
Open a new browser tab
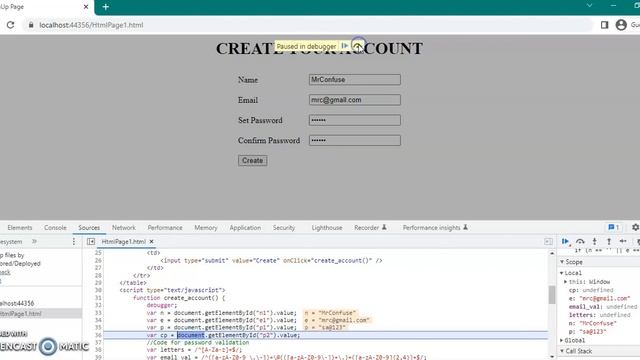tap(106, 7)
